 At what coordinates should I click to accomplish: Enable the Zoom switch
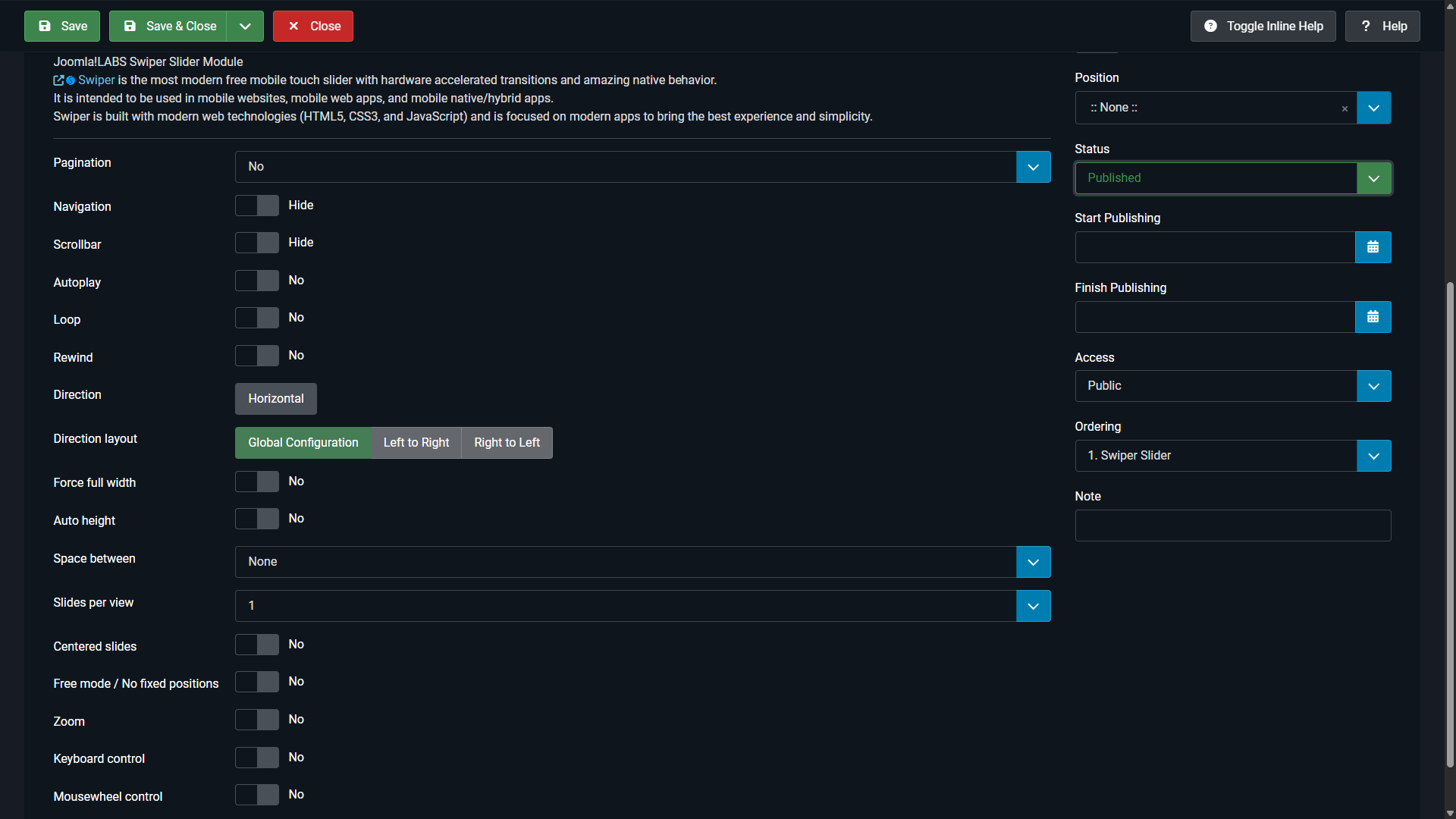257,720
